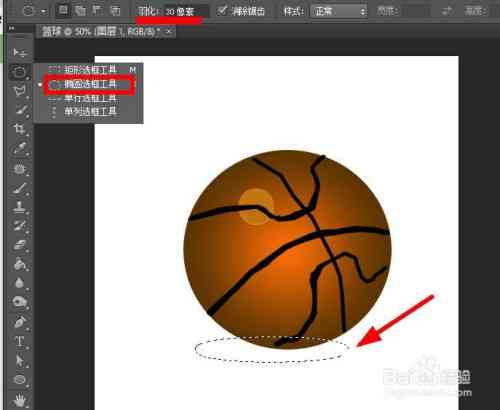The image size is (500, 410).
Task: Select the Clone Stamp tool
Action: 19,207
